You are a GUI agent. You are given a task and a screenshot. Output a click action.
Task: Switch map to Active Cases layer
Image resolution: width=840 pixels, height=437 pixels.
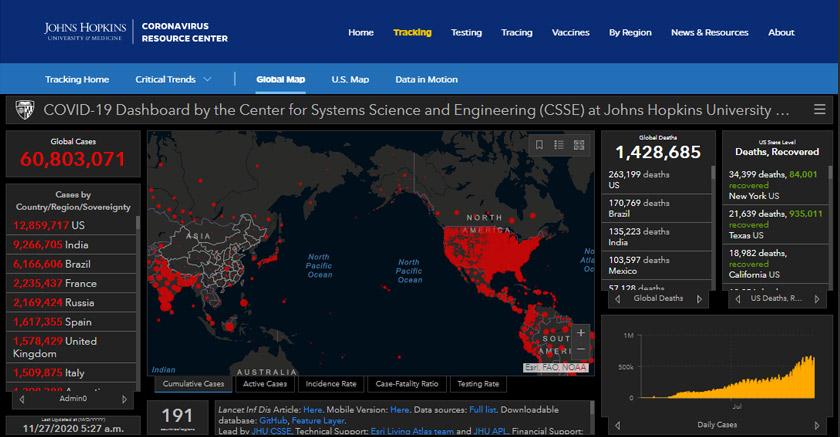265,384
